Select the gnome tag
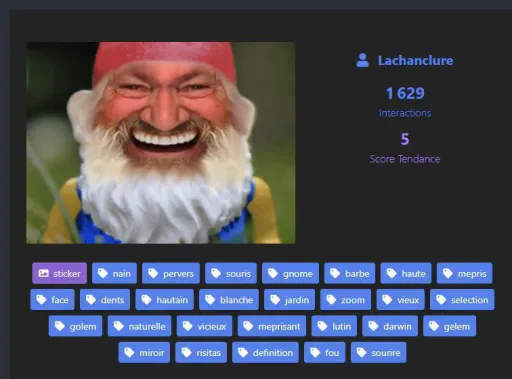512x379 pixels. coord(290,273)
